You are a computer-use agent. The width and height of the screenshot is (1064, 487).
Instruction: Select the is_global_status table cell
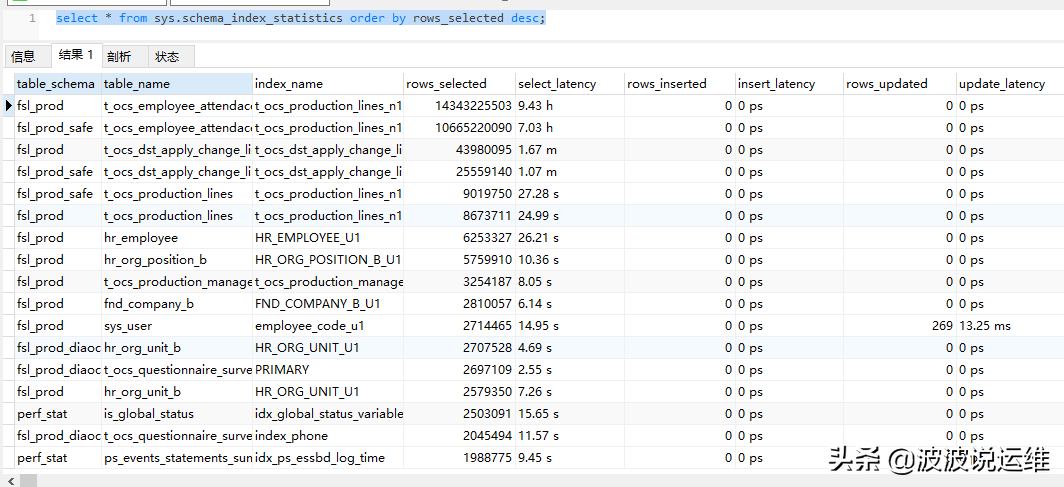click(x=177, y=414)
